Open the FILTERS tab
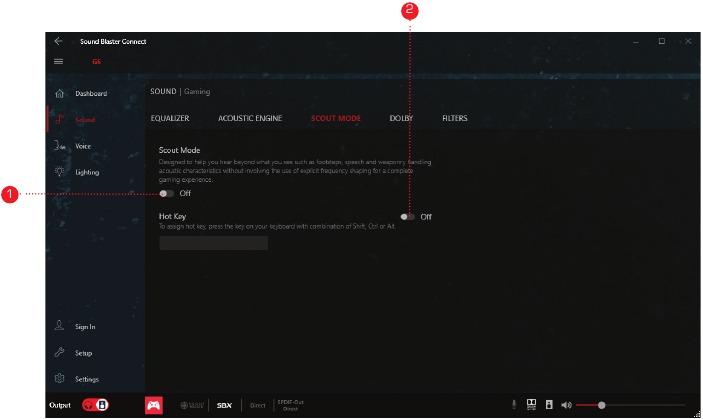 (x=455, y=118)
